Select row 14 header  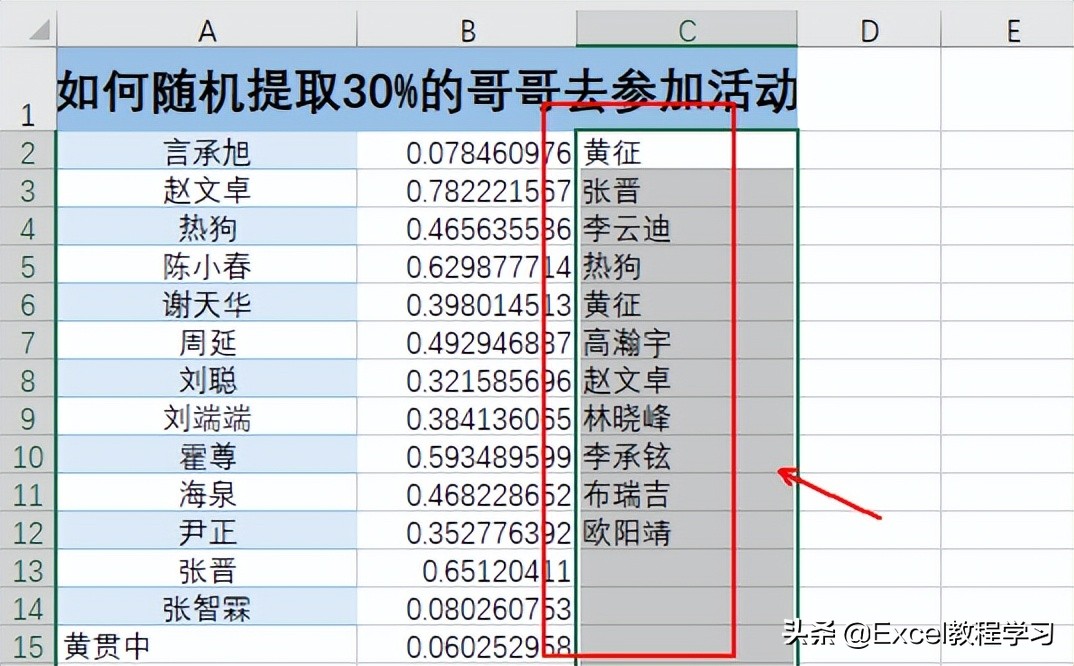point(27,608)
